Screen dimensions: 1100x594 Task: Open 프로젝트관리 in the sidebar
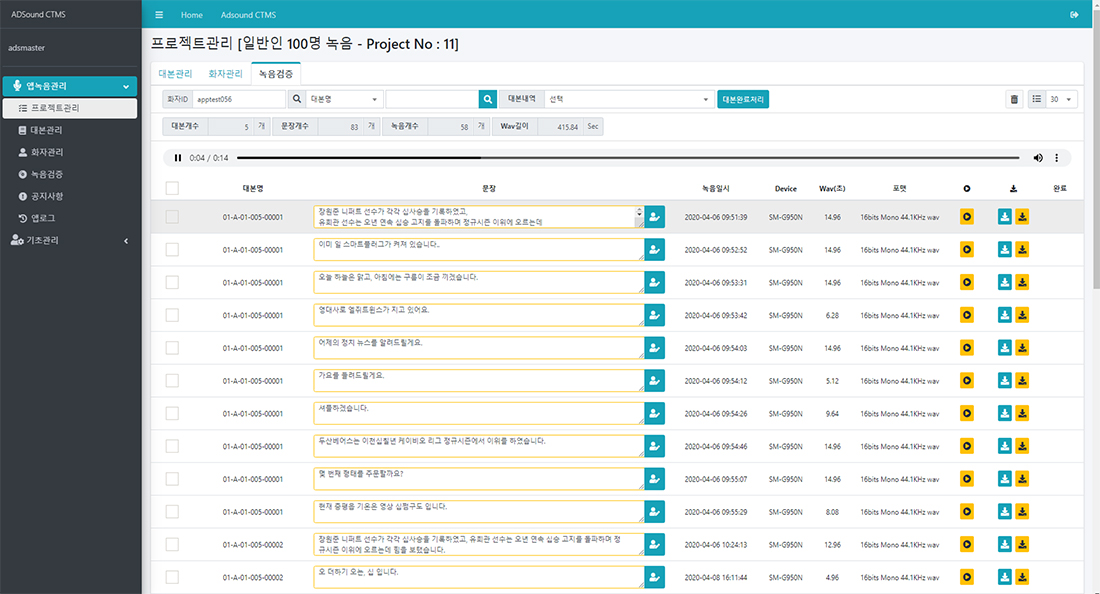(x=69, y=108)
